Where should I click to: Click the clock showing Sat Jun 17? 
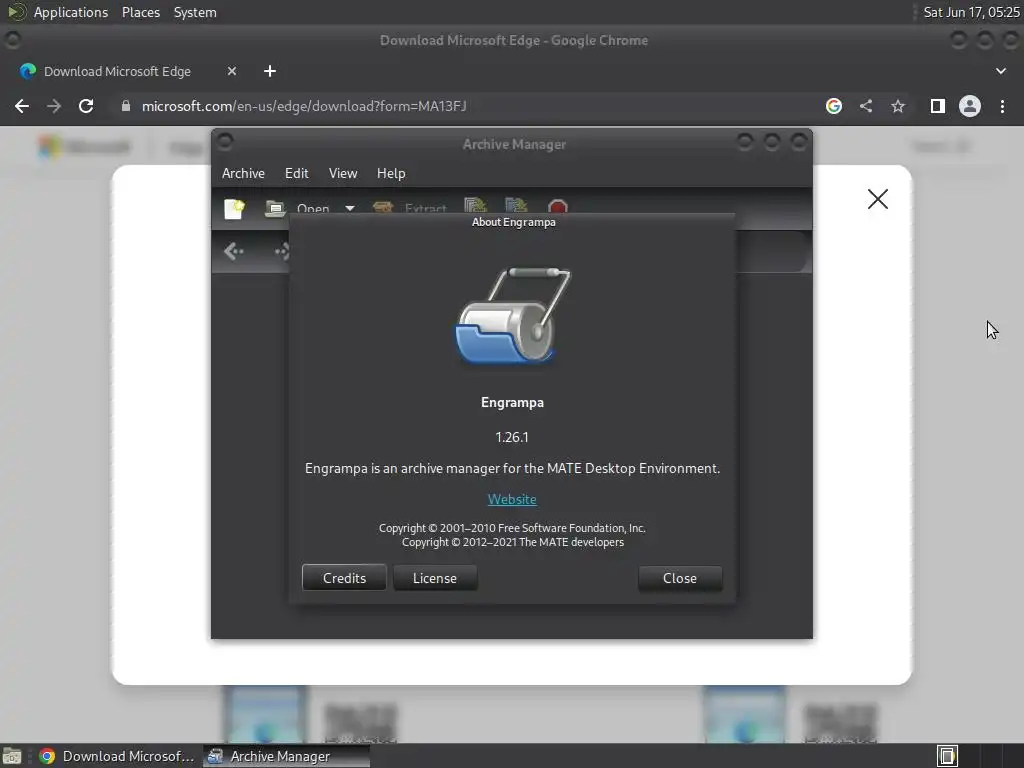[972, 12]
